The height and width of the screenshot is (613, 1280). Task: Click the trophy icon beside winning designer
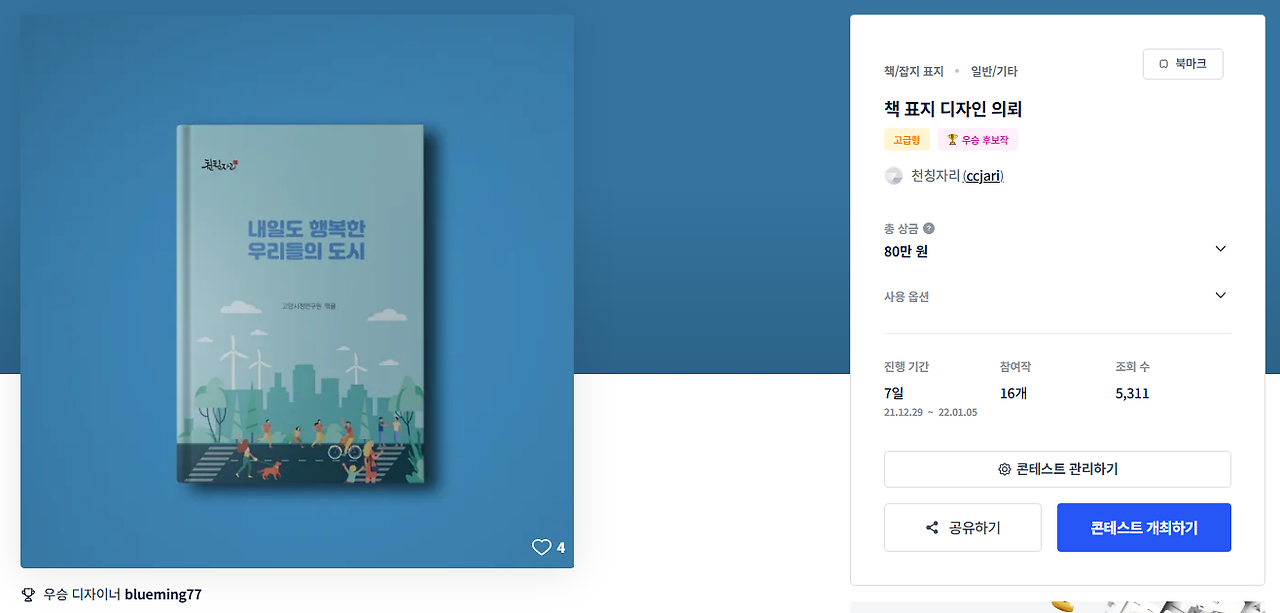tap(28, 594)
